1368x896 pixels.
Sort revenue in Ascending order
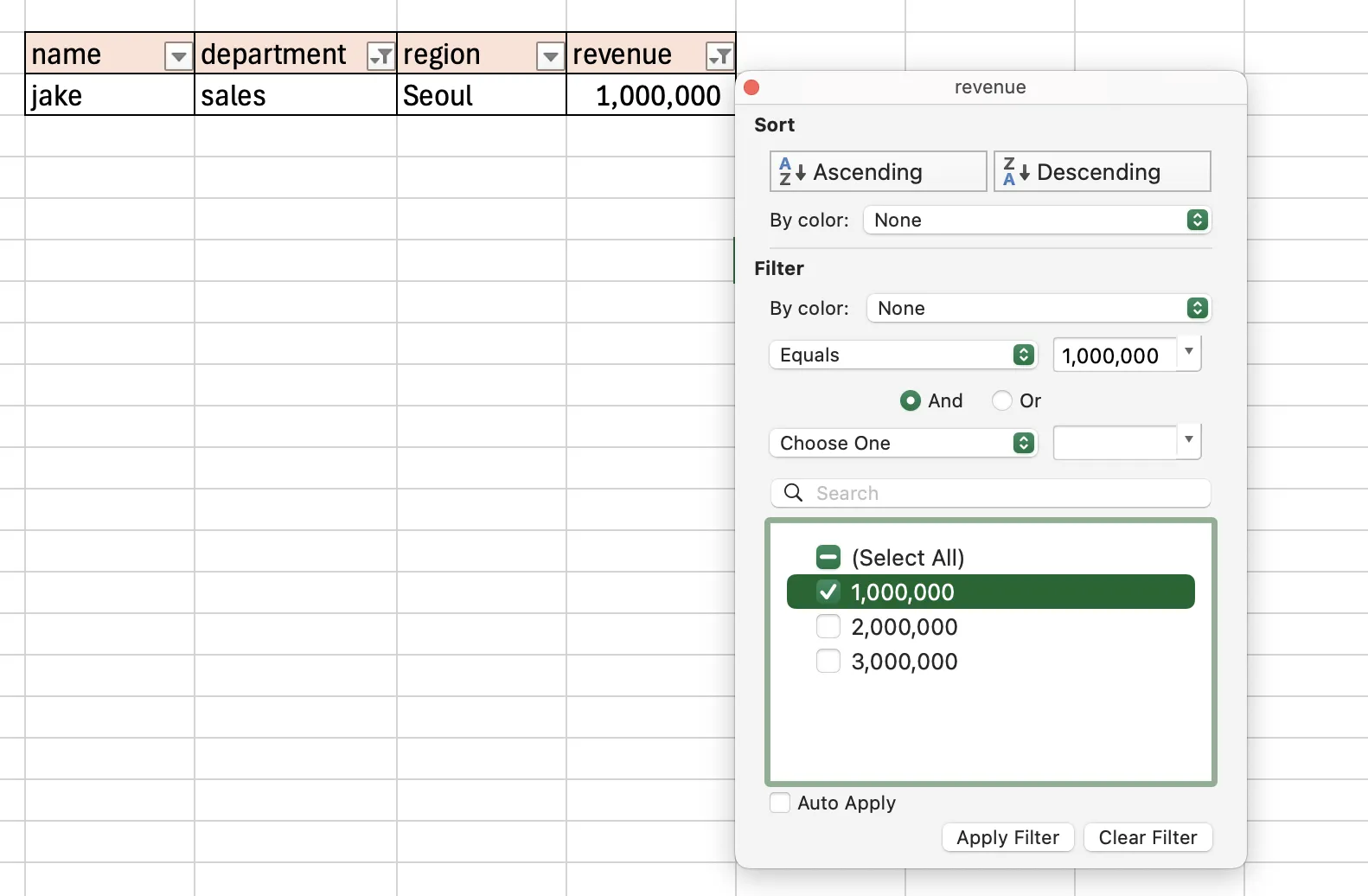pos(878,172)
